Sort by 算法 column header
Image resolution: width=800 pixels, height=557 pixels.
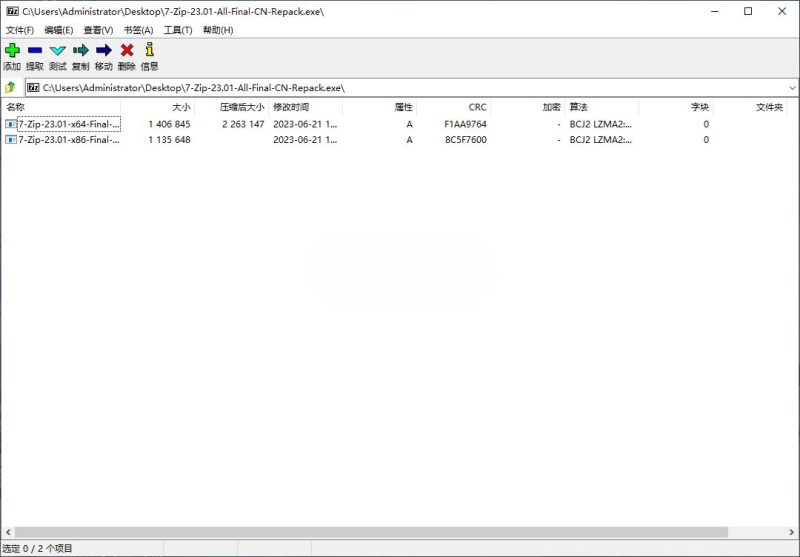[x=602, y=107]
